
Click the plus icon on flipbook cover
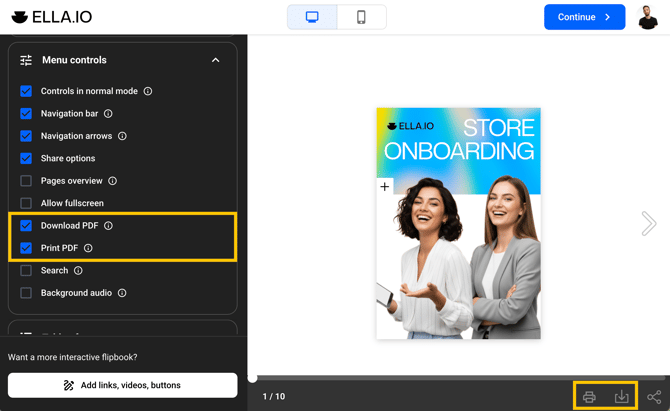pos(385,187)
